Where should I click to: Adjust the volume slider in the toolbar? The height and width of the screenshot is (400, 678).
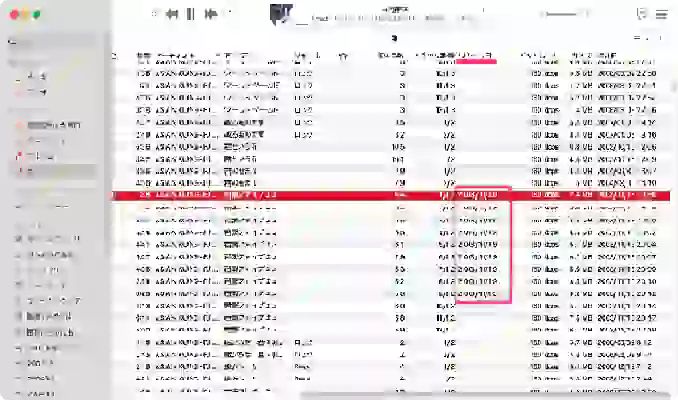pos(564,14)
